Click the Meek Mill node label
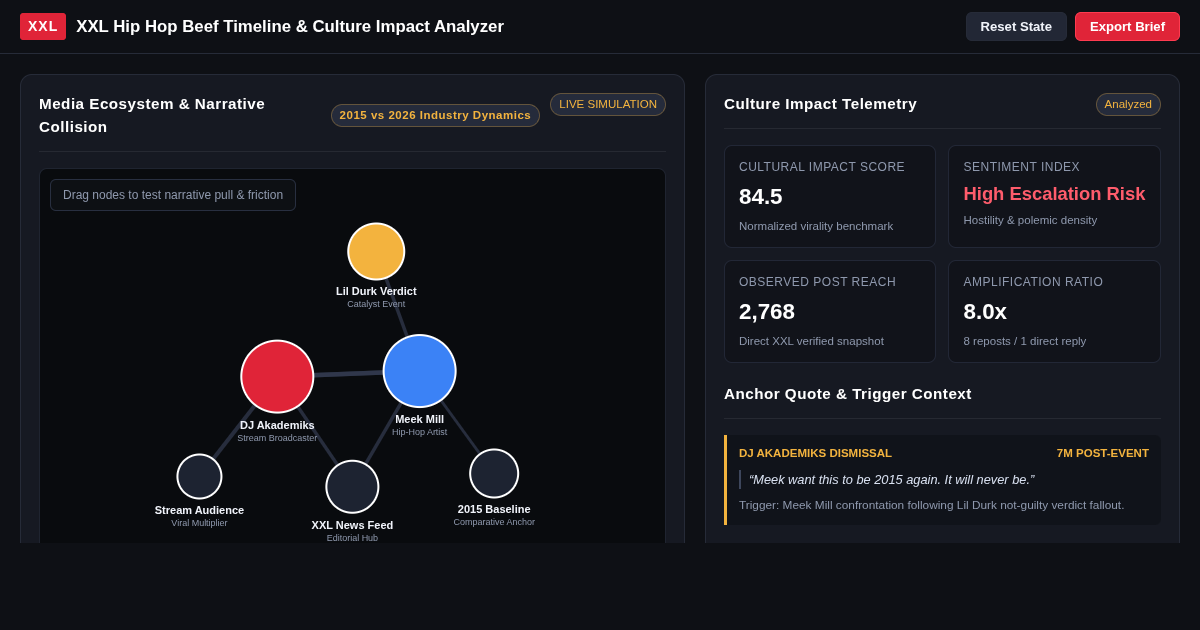This screenshot has width=1200, height=630. [420, 419]
